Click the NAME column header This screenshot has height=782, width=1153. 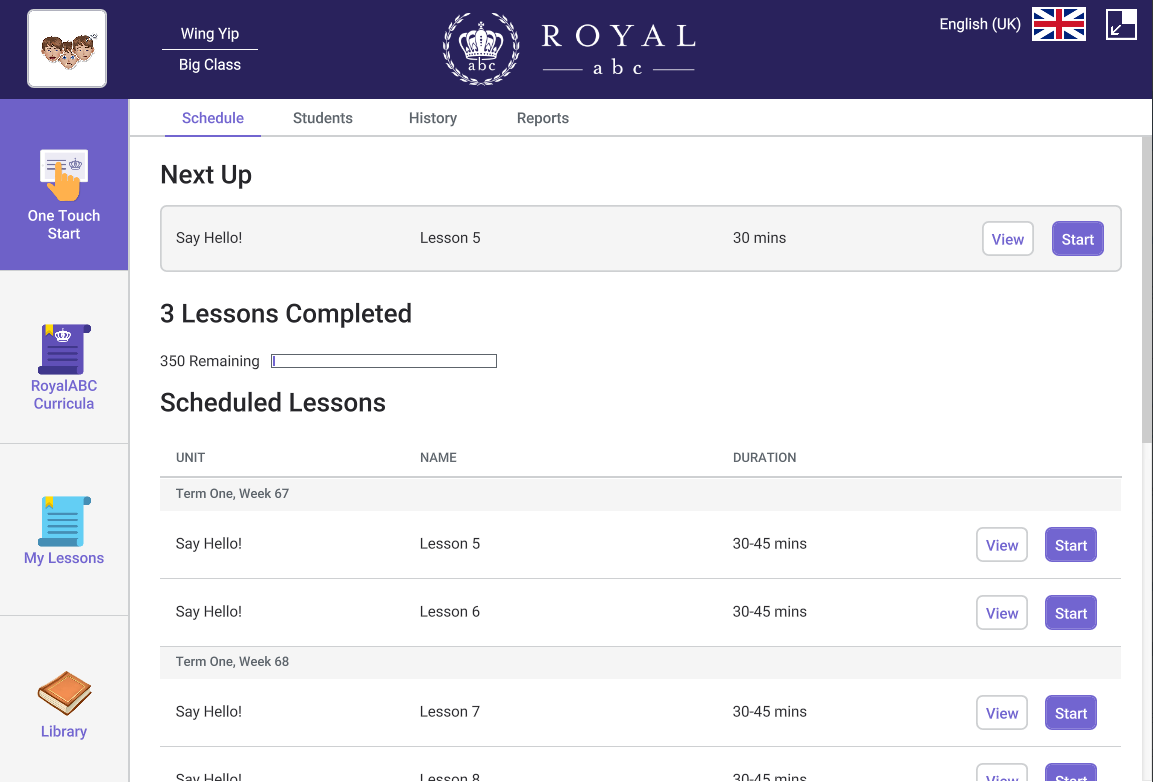coord(438,458)
